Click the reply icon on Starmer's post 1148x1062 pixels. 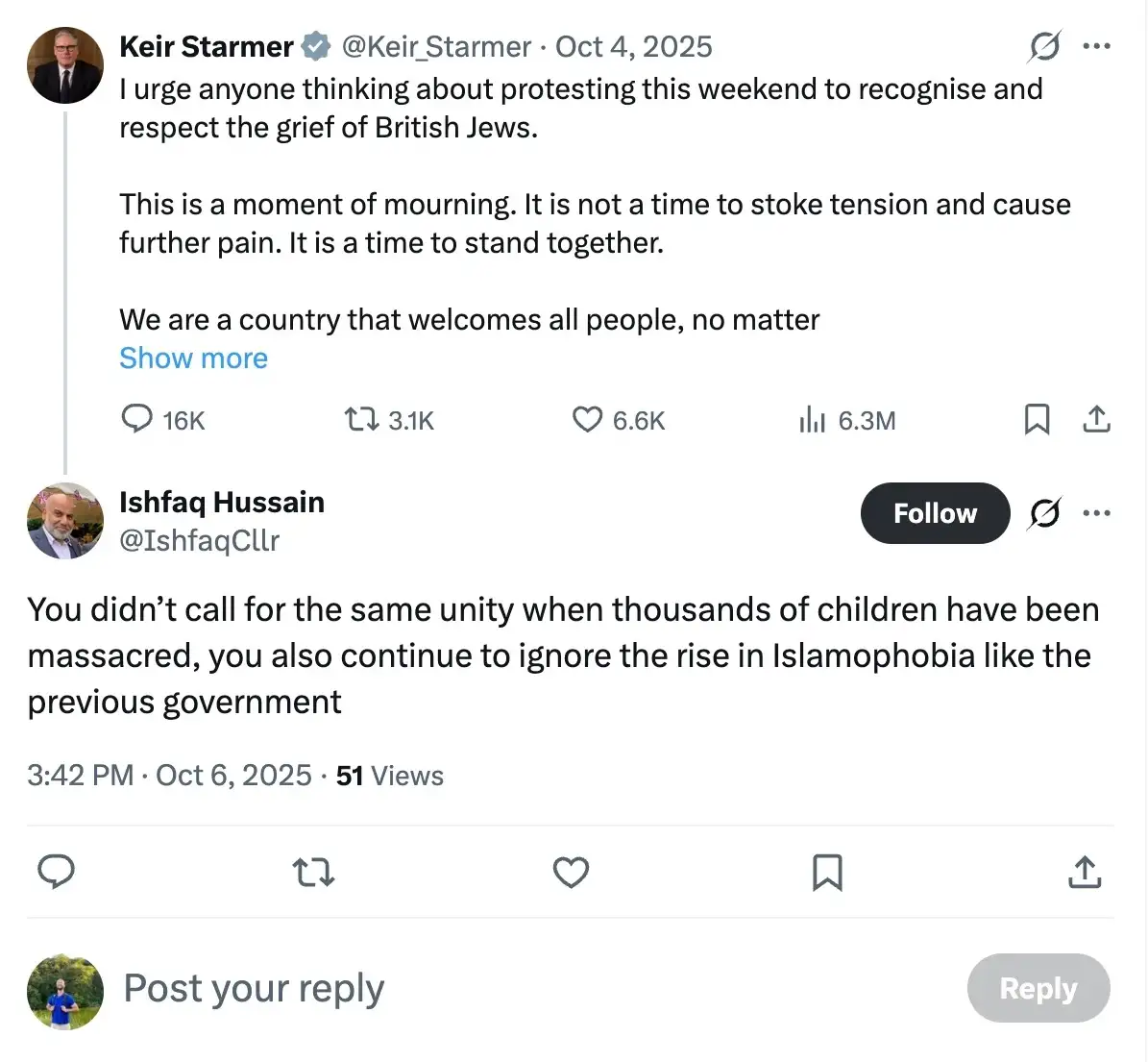click(137, 419)
